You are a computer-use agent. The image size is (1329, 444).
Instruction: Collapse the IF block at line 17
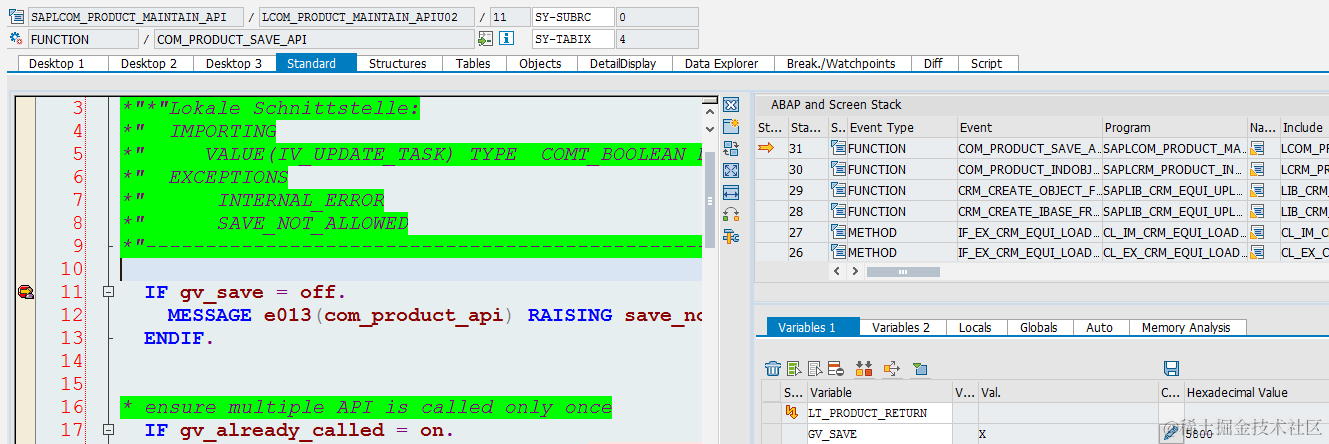coord(108,430)
